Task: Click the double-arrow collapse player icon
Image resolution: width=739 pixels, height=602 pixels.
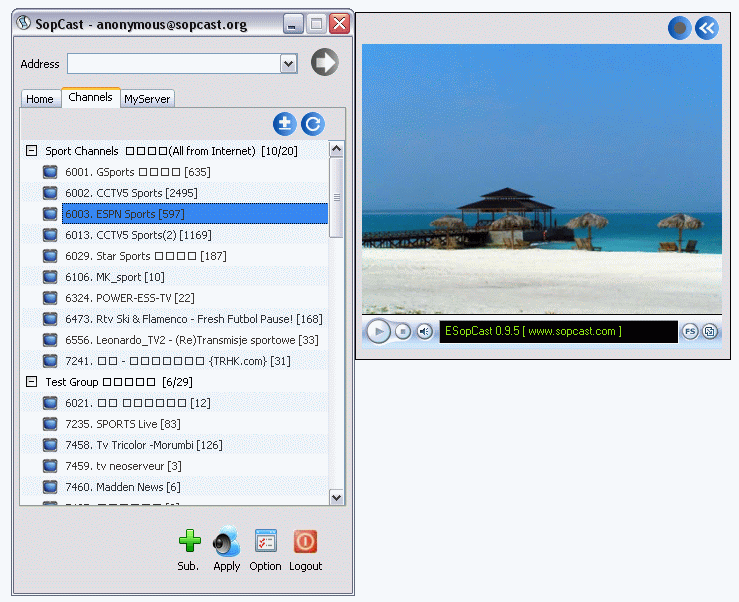Action: pyautogui.click(x=707, y=28)
